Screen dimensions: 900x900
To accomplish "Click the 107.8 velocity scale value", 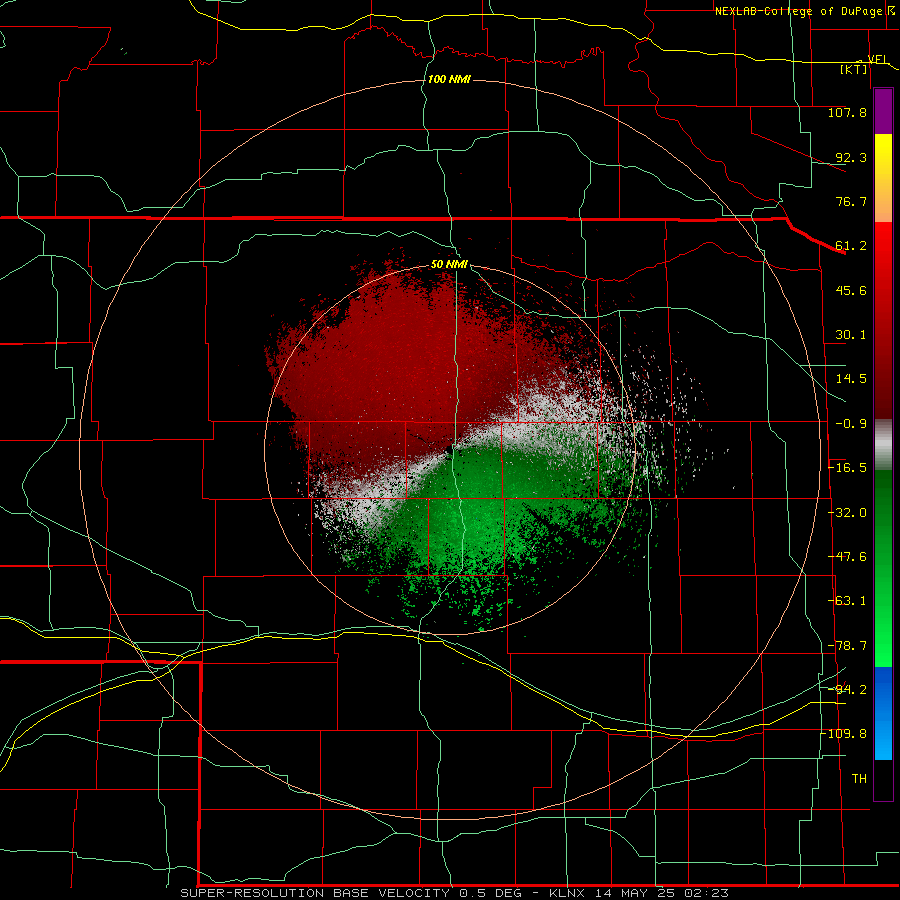I will coord(847,112).
